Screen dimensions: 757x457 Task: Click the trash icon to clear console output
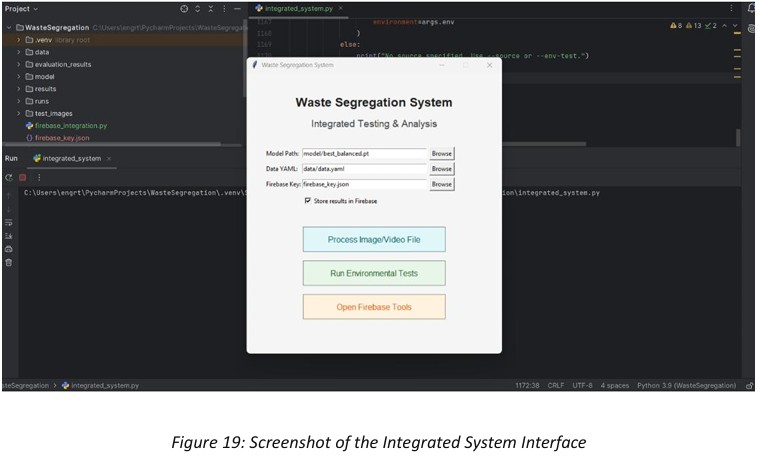pyautogui.click(x=9, y=262)
